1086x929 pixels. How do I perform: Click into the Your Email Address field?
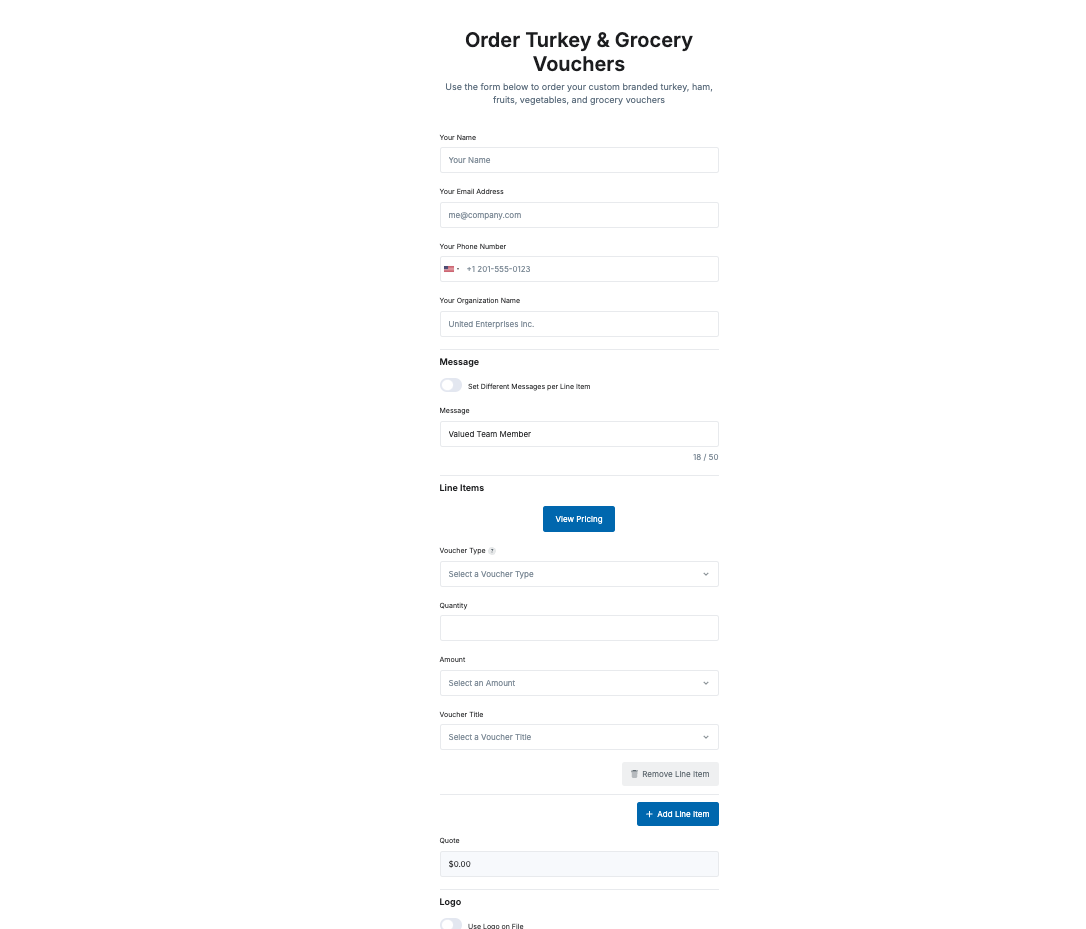point(579,215)
